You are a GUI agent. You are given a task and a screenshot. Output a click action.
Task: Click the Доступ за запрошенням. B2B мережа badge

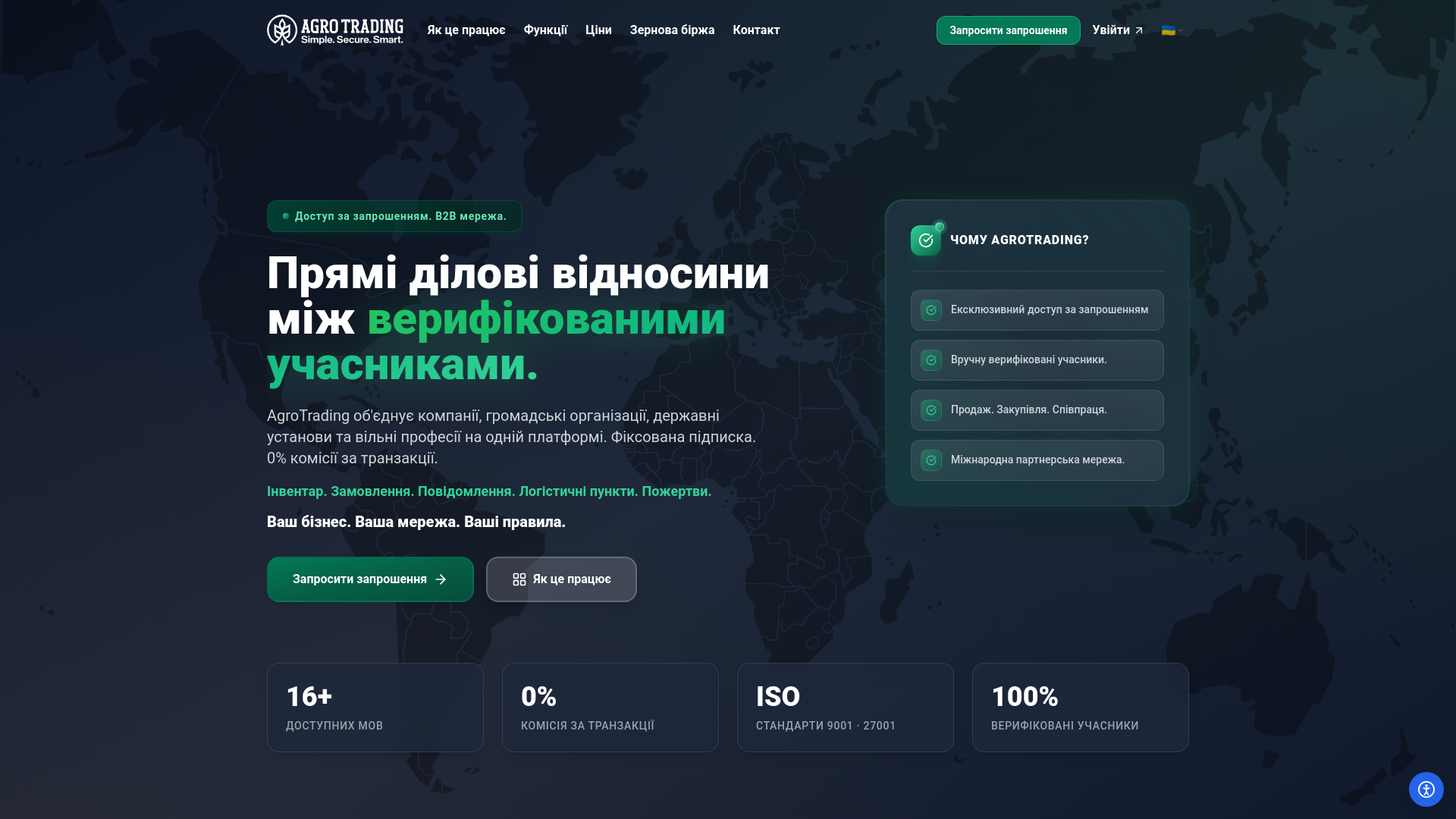point(394,216)
